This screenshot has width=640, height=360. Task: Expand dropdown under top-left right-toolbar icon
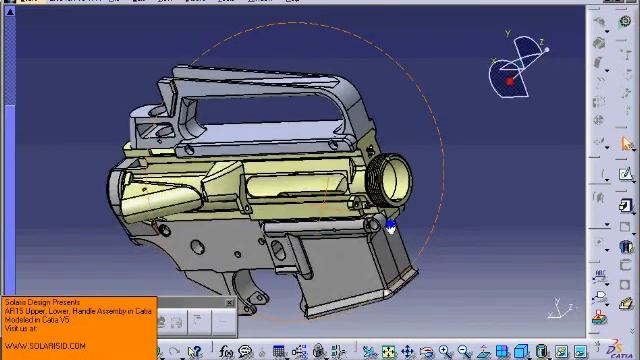607,31
